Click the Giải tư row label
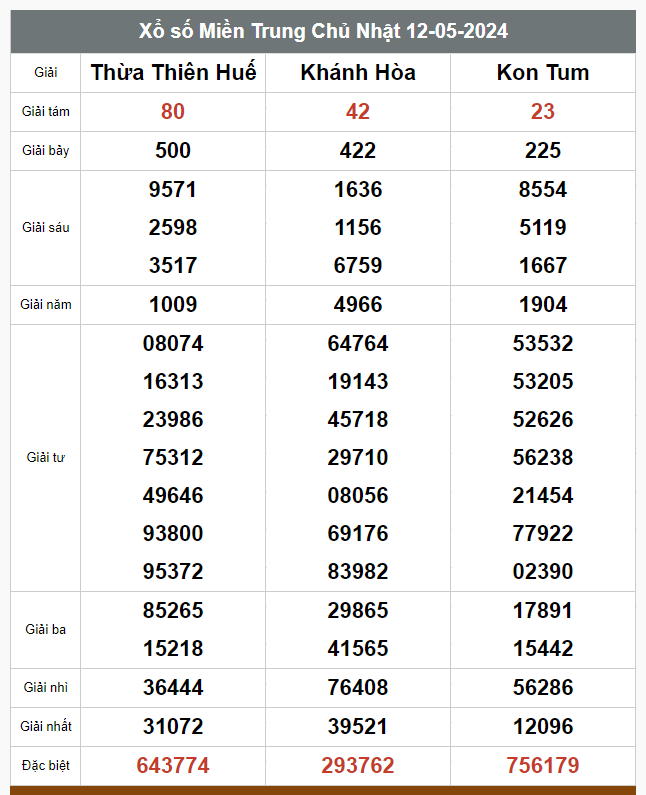The image size is (646, 795). (46, 457)
